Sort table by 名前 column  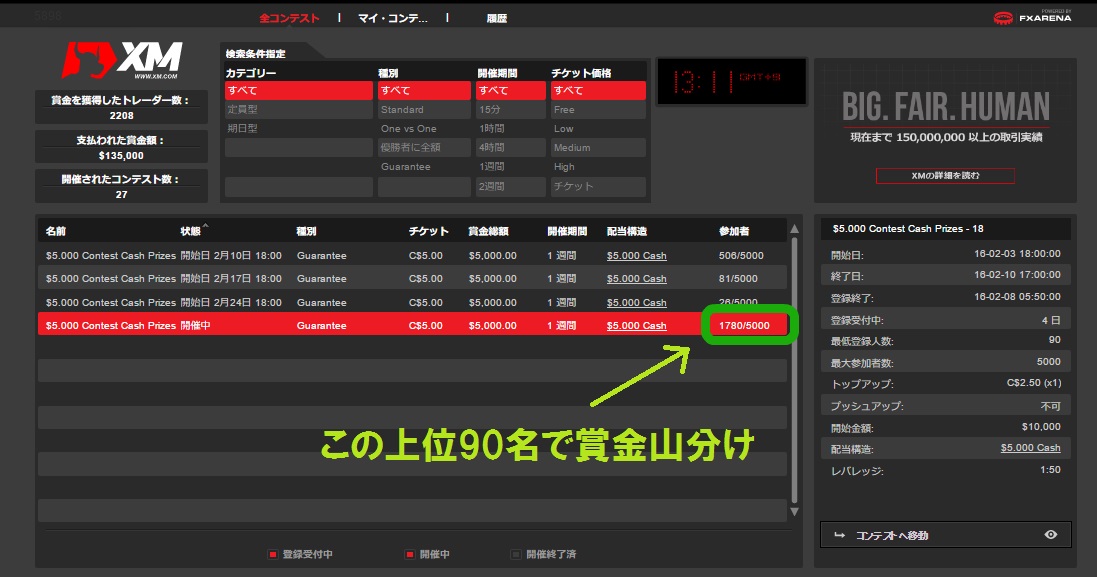[56, 231]
